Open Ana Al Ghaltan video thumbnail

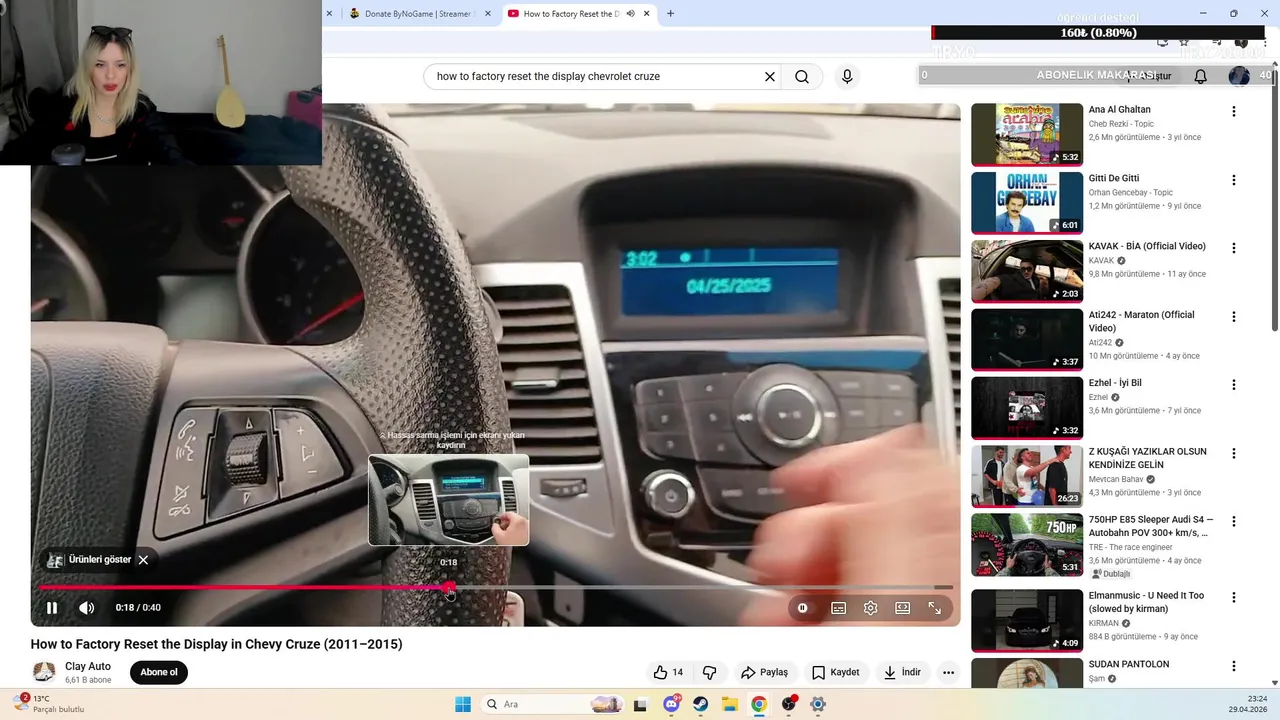(1027, 134)
